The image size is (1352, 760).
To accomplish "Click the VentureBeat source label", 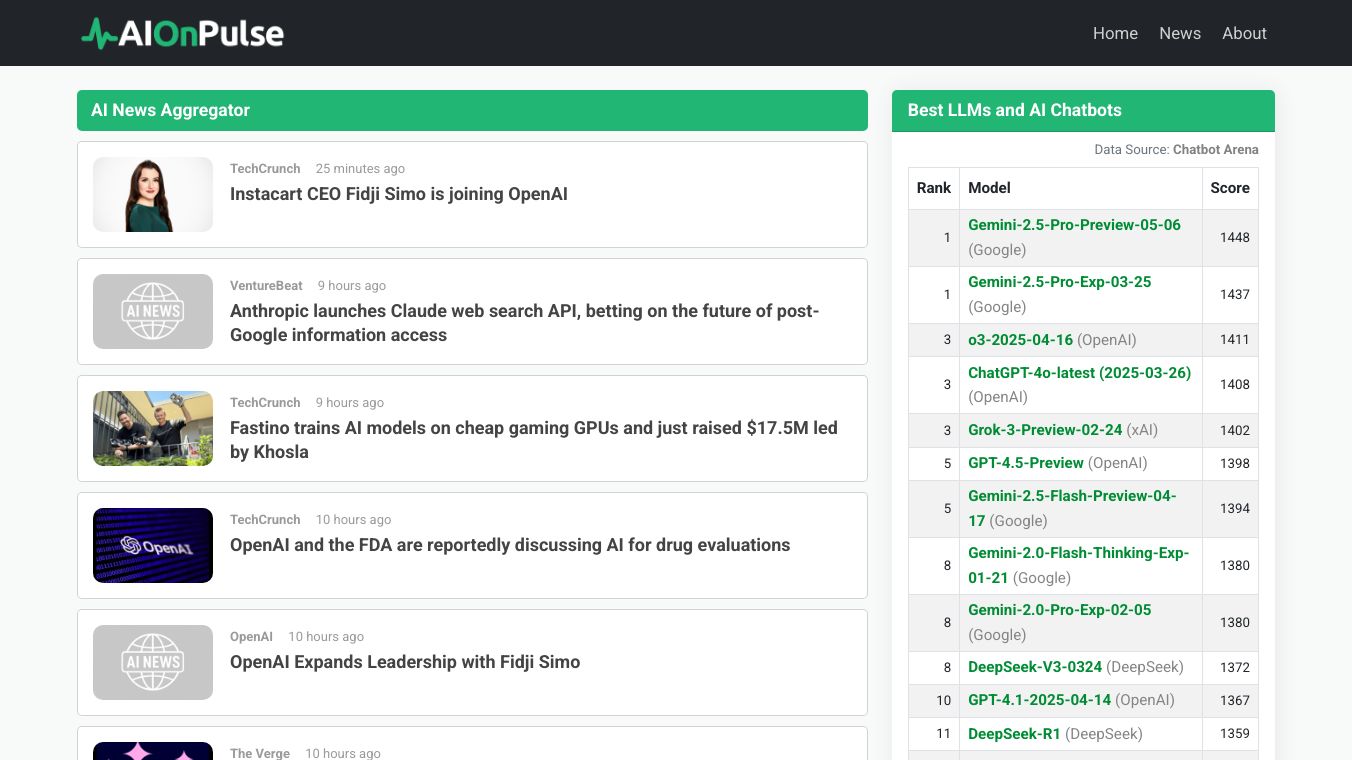I will 266,286.
